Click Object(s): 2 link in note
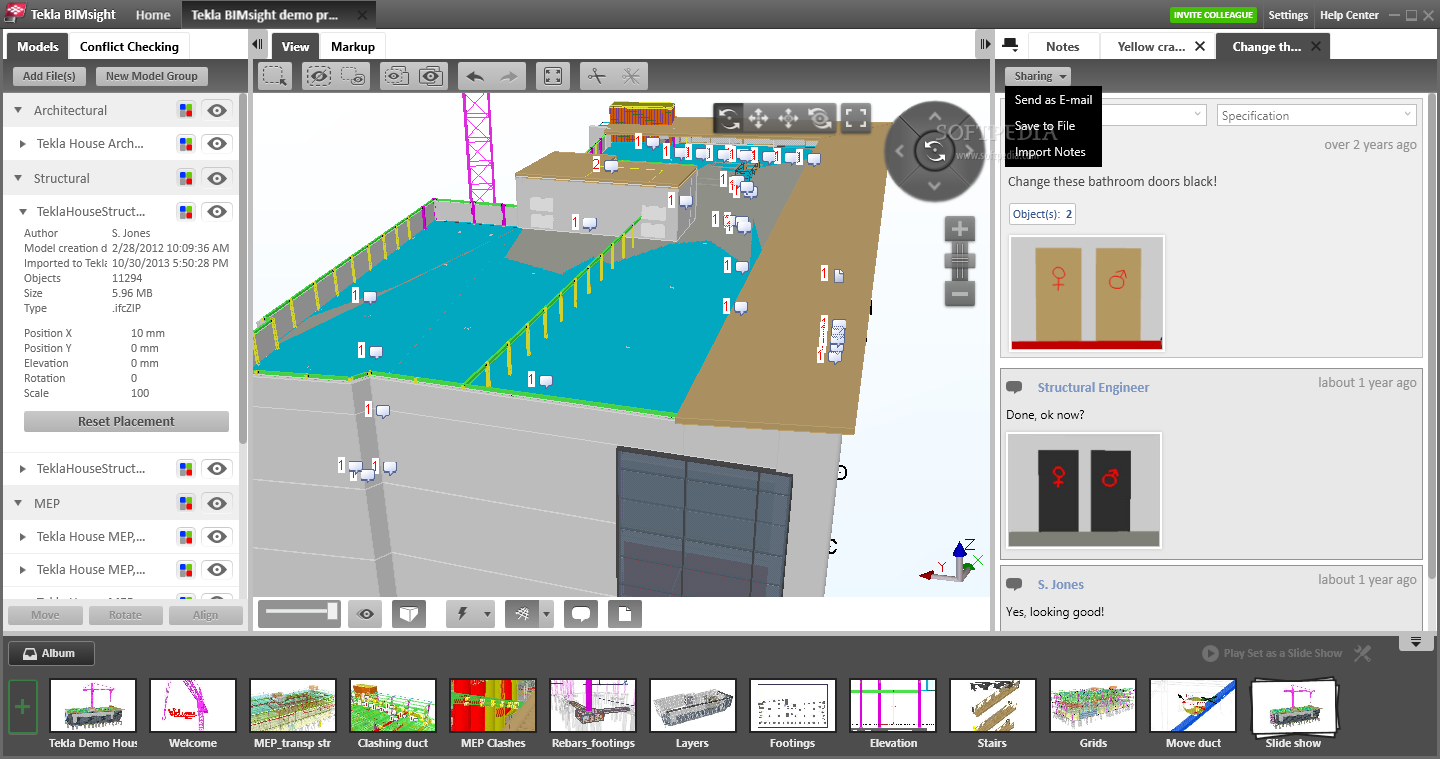 click(x=1043, y=214)
